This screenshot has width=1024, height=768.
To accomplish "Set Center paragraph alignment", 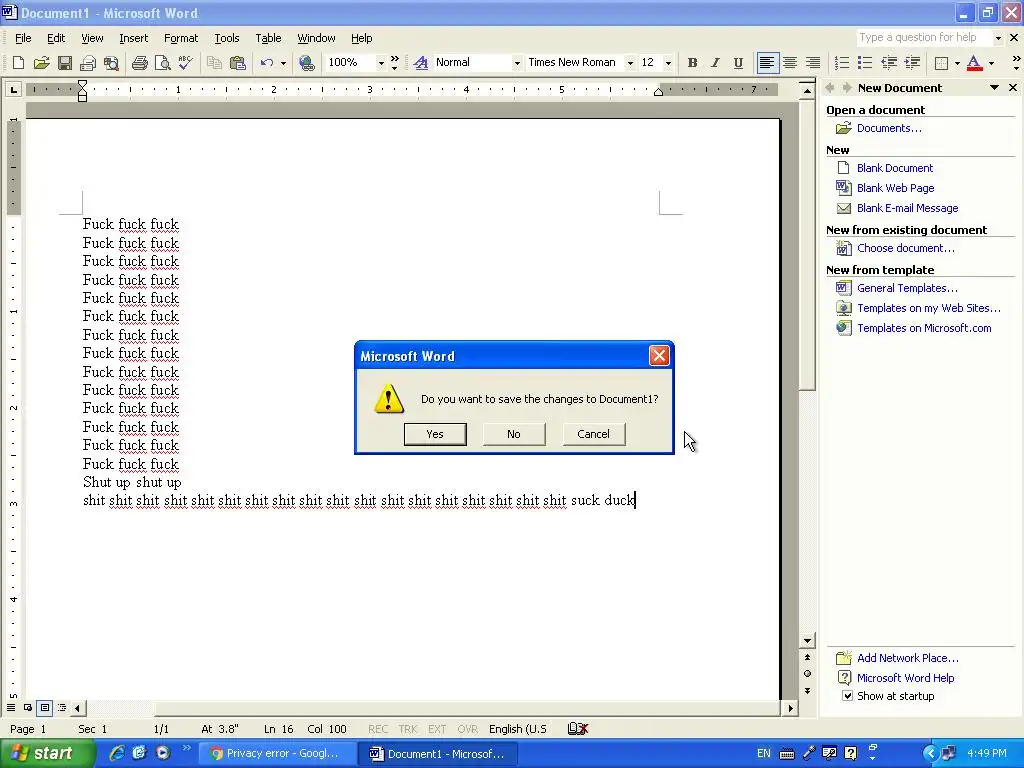I will [x=790, y=63].
